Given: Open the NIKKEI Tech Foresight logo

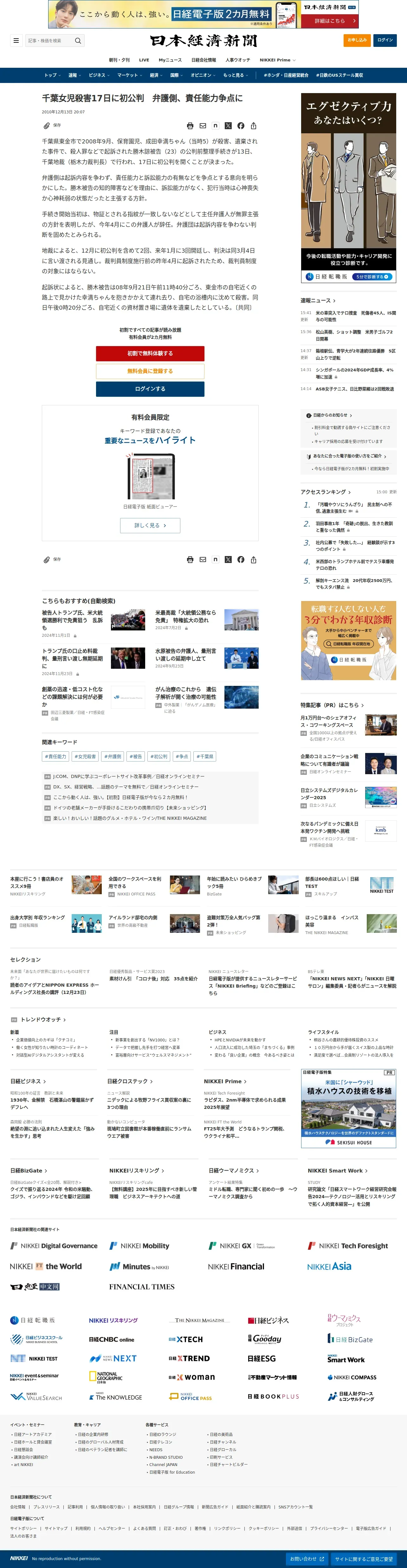Looking at the screenshot, I should click(348, 1246).
